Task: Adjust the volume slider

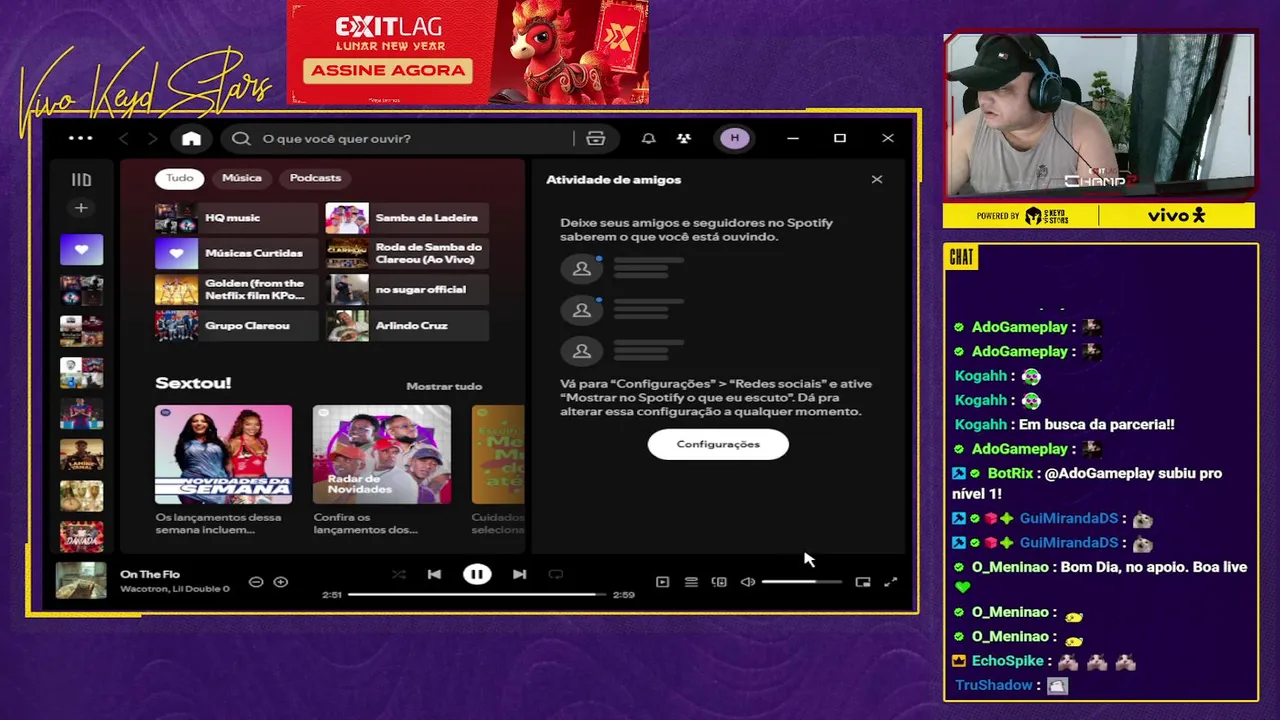Action: [802, 582]
